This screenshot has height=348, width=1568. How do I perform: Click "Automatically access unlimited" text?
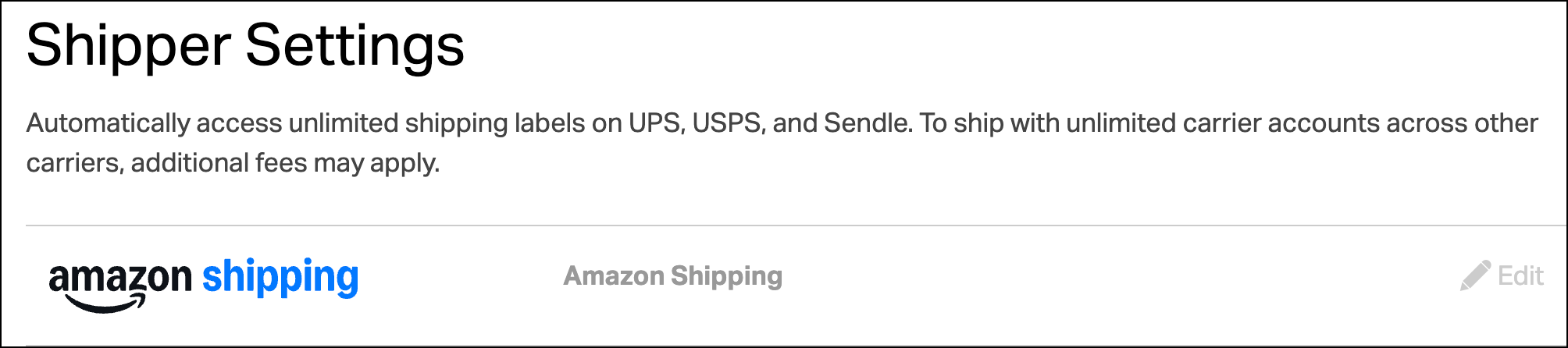coord(212,123)
